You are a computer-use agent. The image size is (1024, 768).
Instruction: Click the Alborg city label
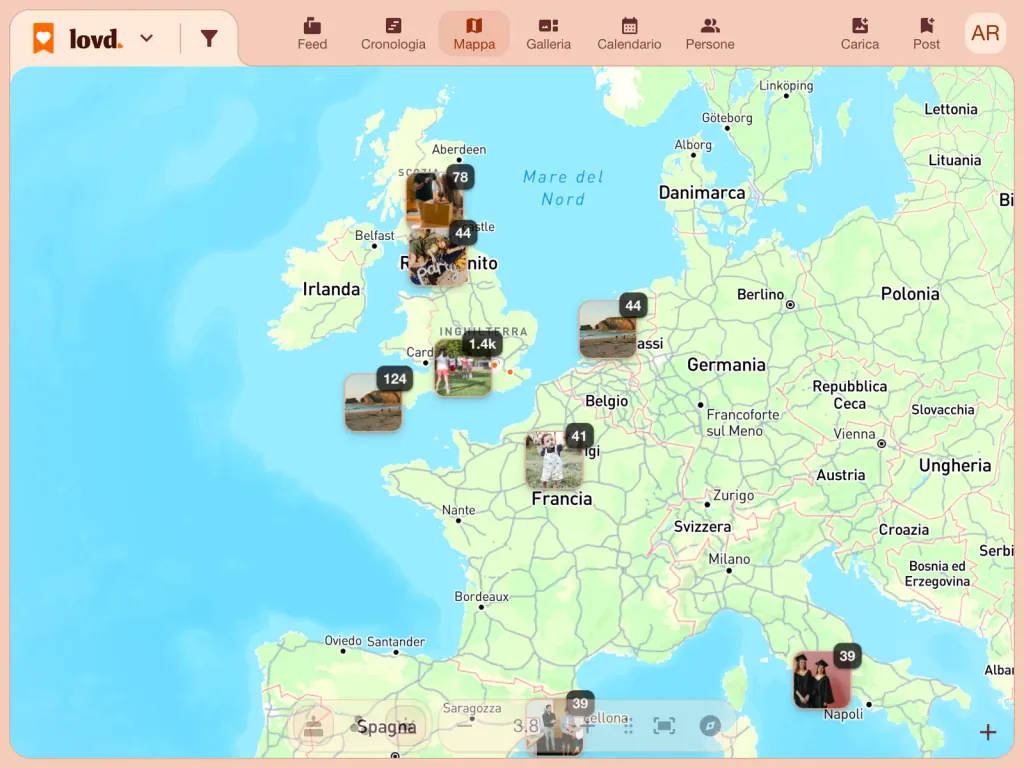point(693,144)
